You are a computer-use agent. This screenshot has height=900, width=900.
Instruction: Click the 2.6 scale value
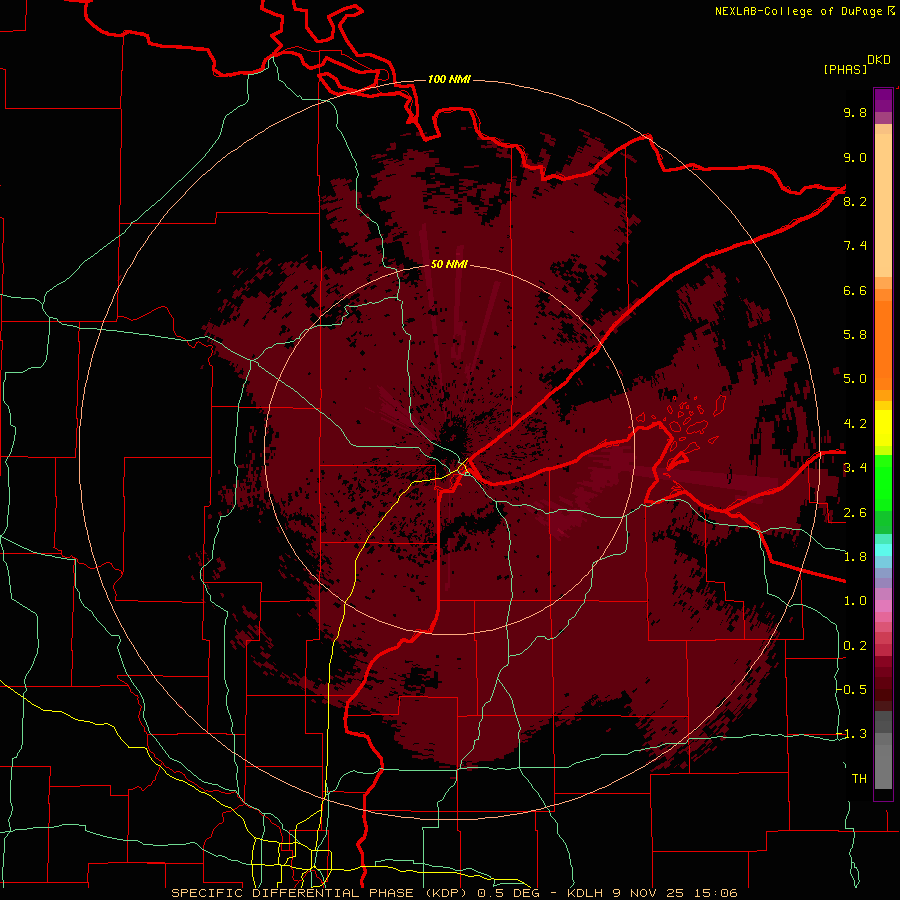pyautogui.click(x=855, y=513)
